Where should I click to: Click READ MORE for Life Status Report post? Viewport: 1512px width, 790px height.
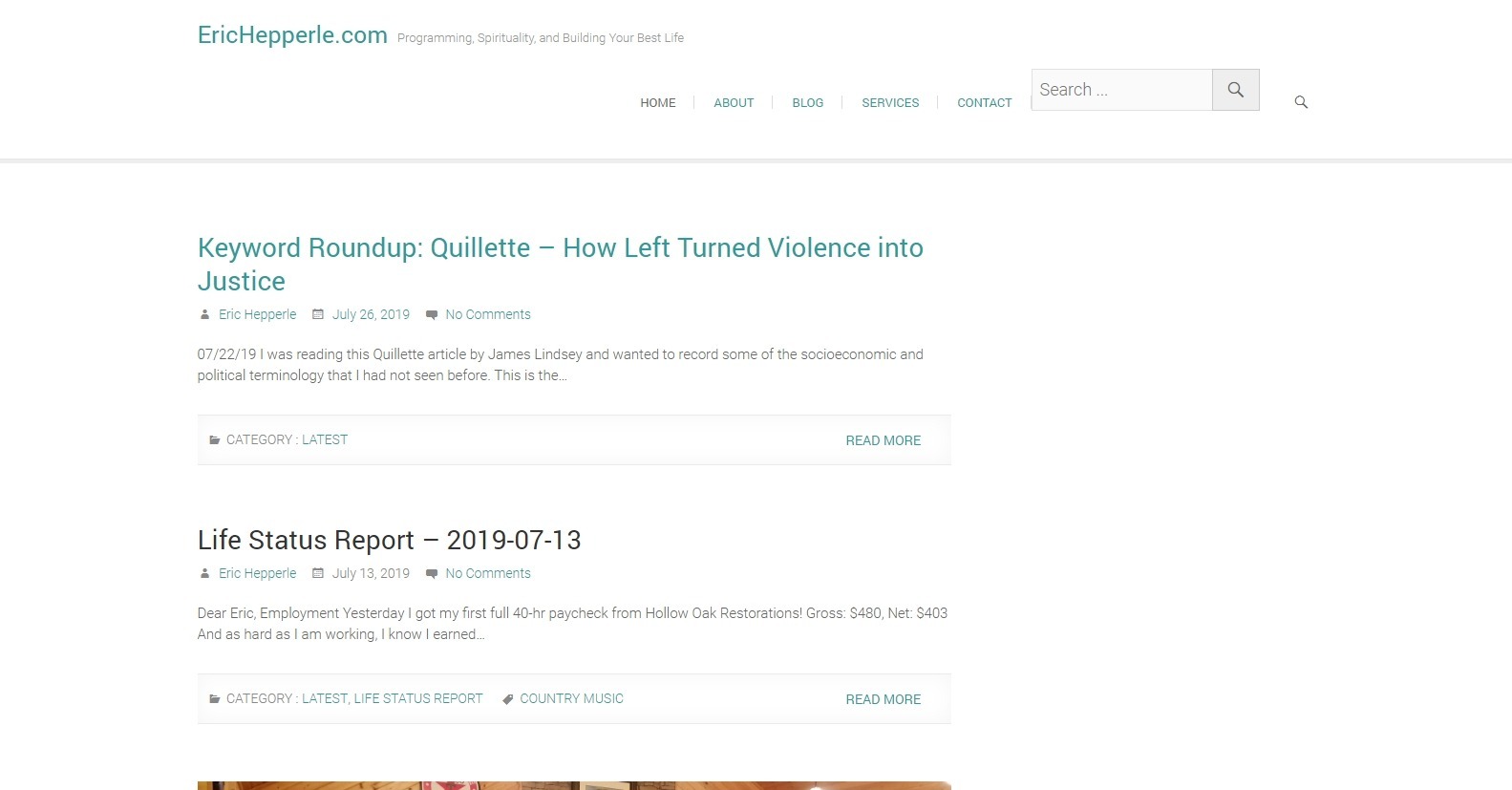(x=884, y=699)
